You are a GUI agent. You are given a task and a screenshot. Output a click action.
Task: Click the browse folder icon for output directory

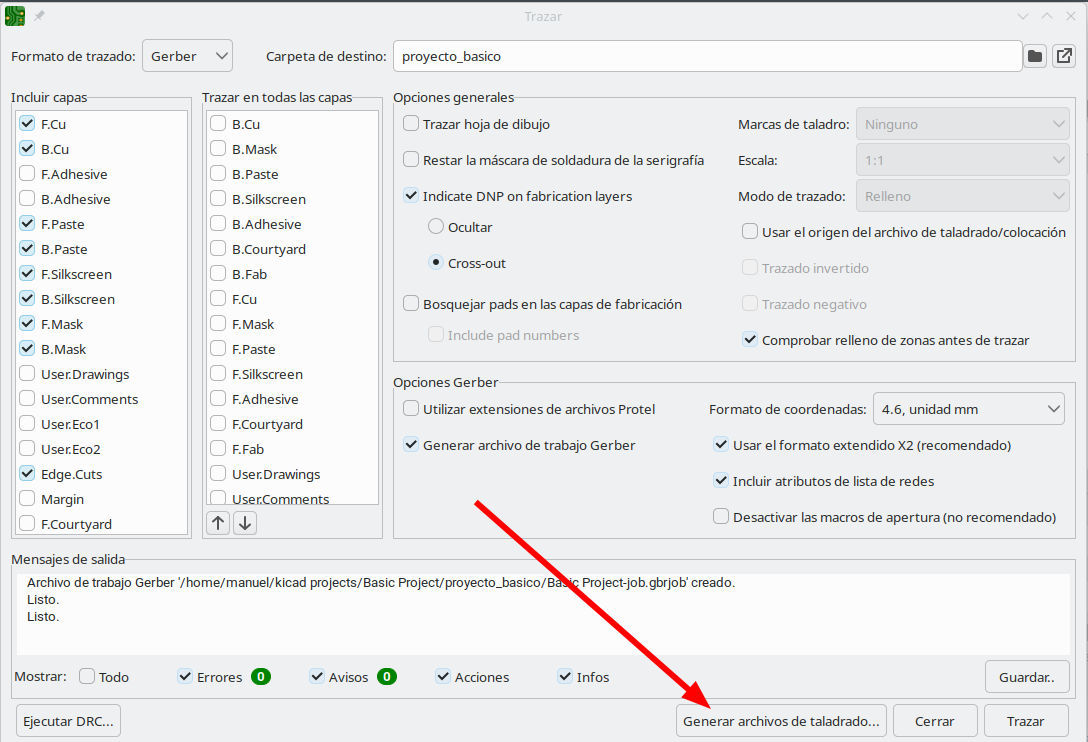(1035, 56)
